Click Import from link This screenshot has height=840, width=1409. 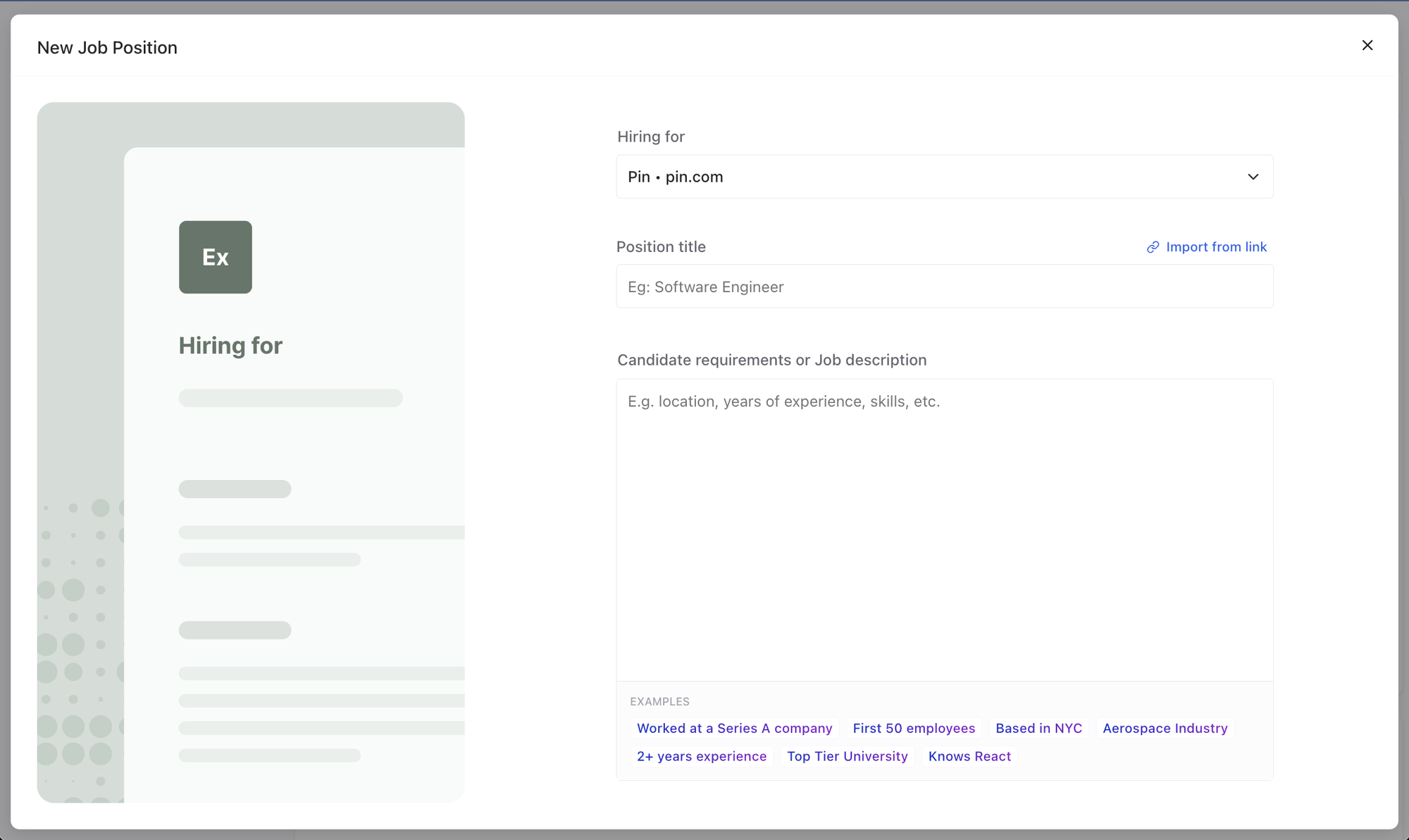pos(1215,247)
